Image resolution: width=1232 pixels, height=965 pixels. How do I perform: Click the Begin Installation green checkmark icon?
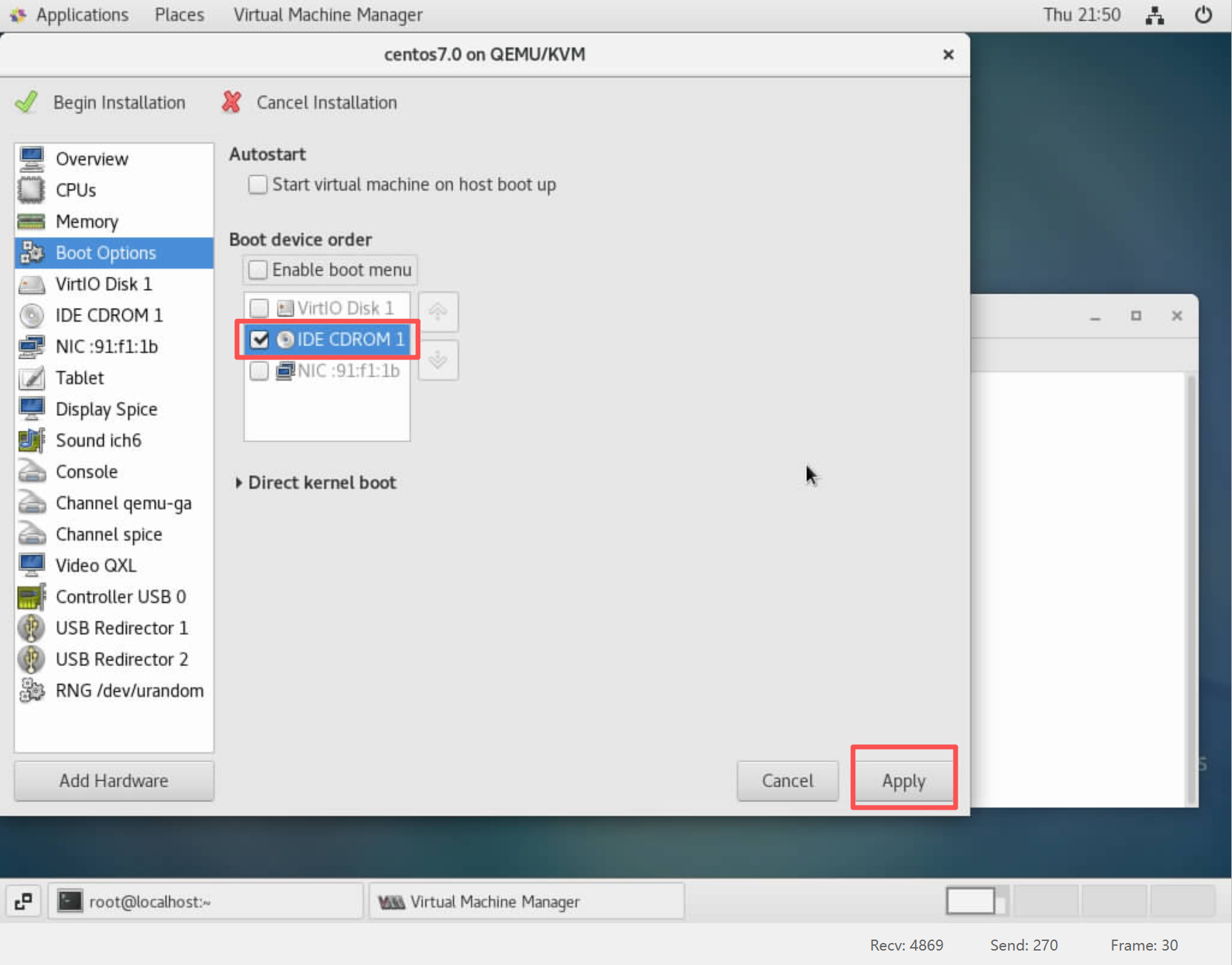tap(27, 102)
